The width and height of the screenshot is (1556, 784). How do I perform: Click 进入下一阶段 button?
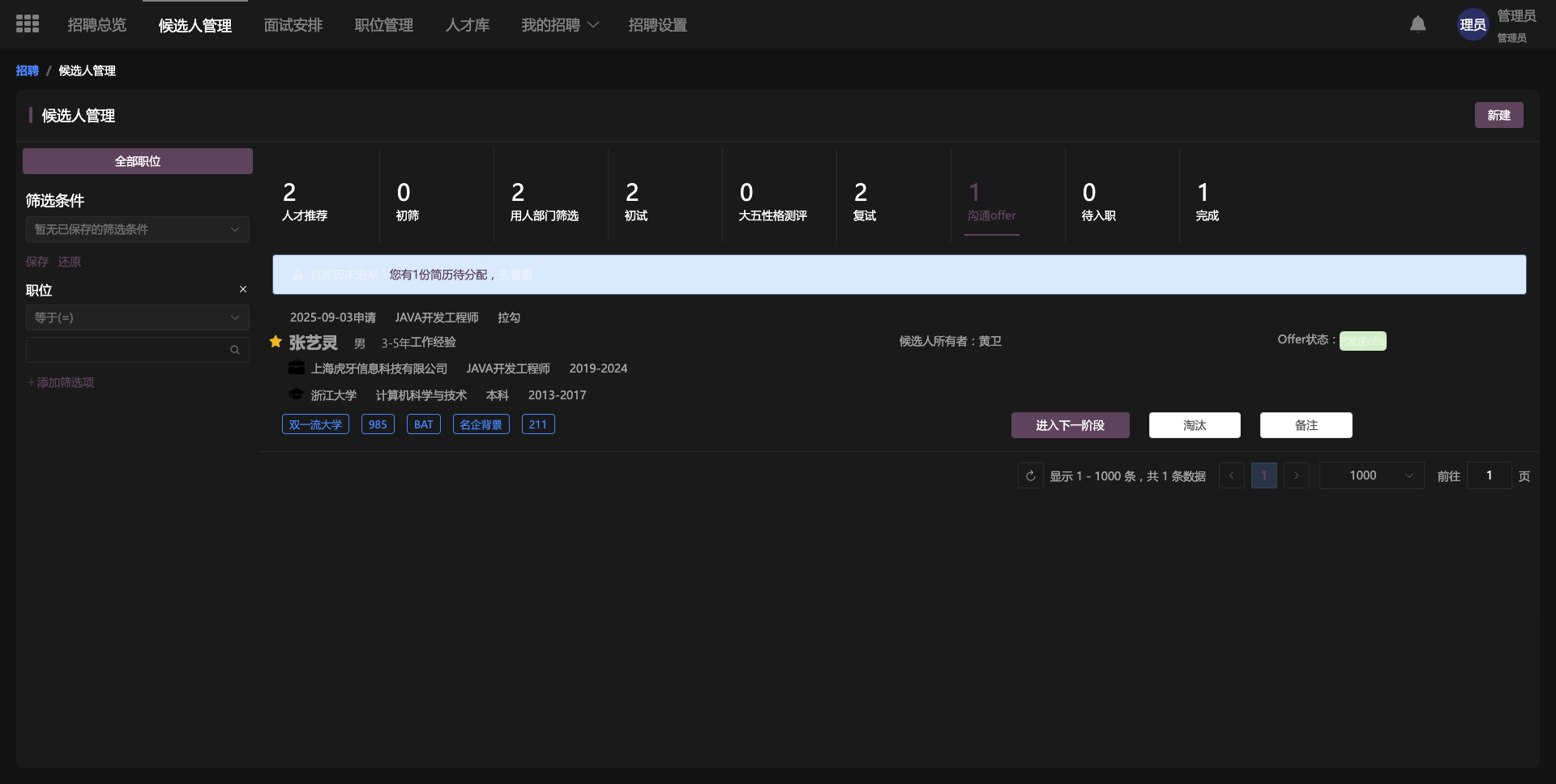point(1070,425)
